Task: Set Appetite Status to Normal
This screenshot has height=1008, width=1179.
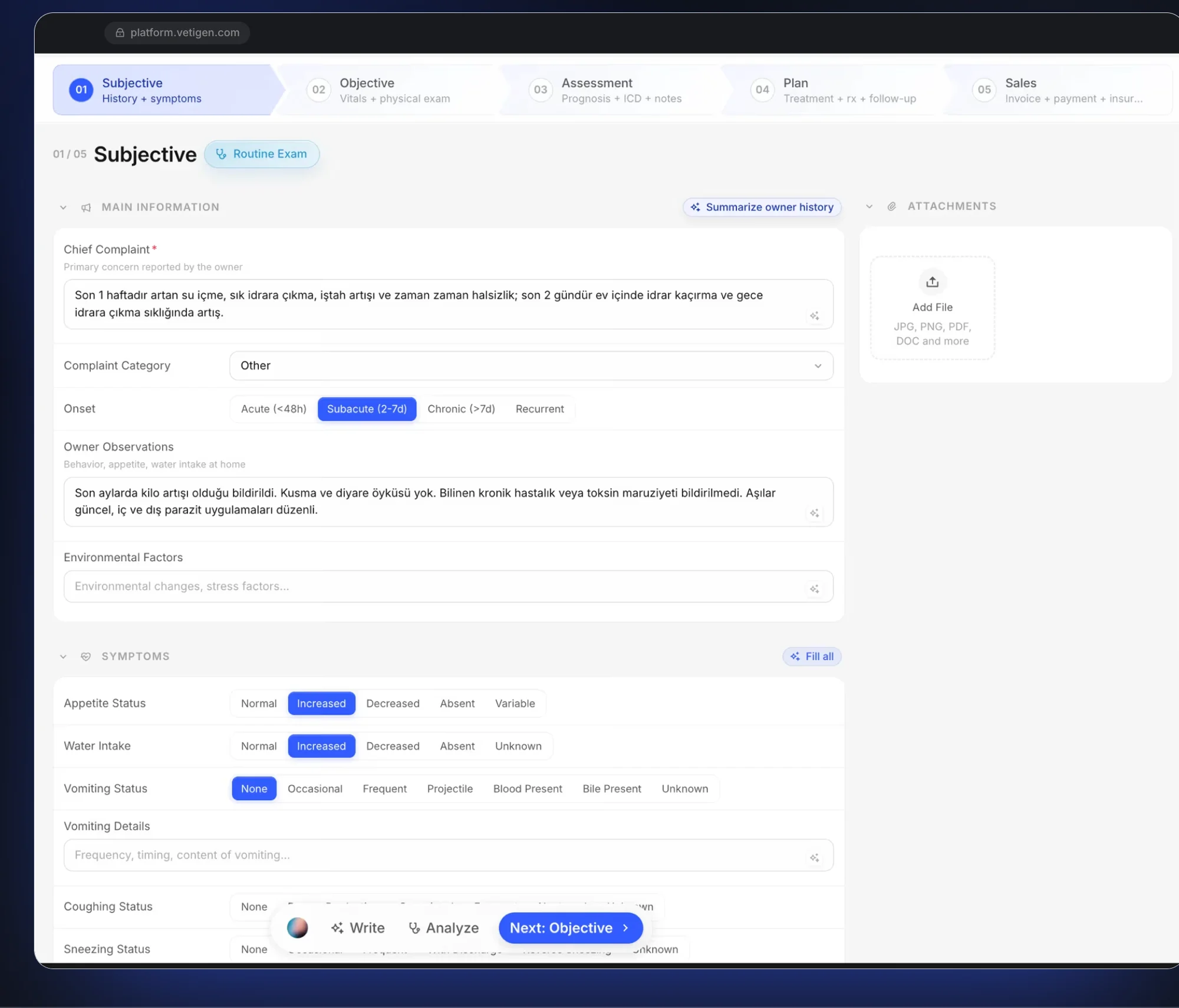Action: pyautogui.click(x=259, y=703)
